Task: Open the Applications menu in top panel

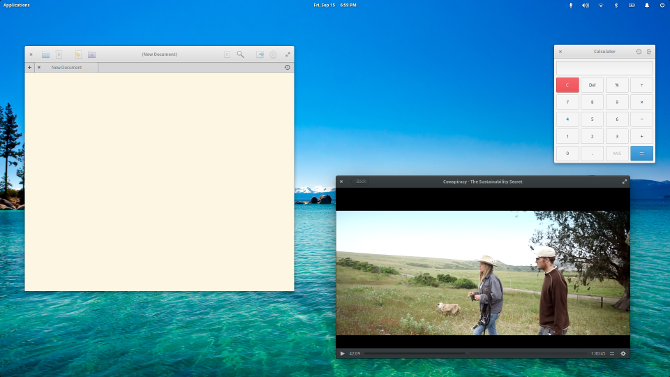Action: (x=16, y=5)
